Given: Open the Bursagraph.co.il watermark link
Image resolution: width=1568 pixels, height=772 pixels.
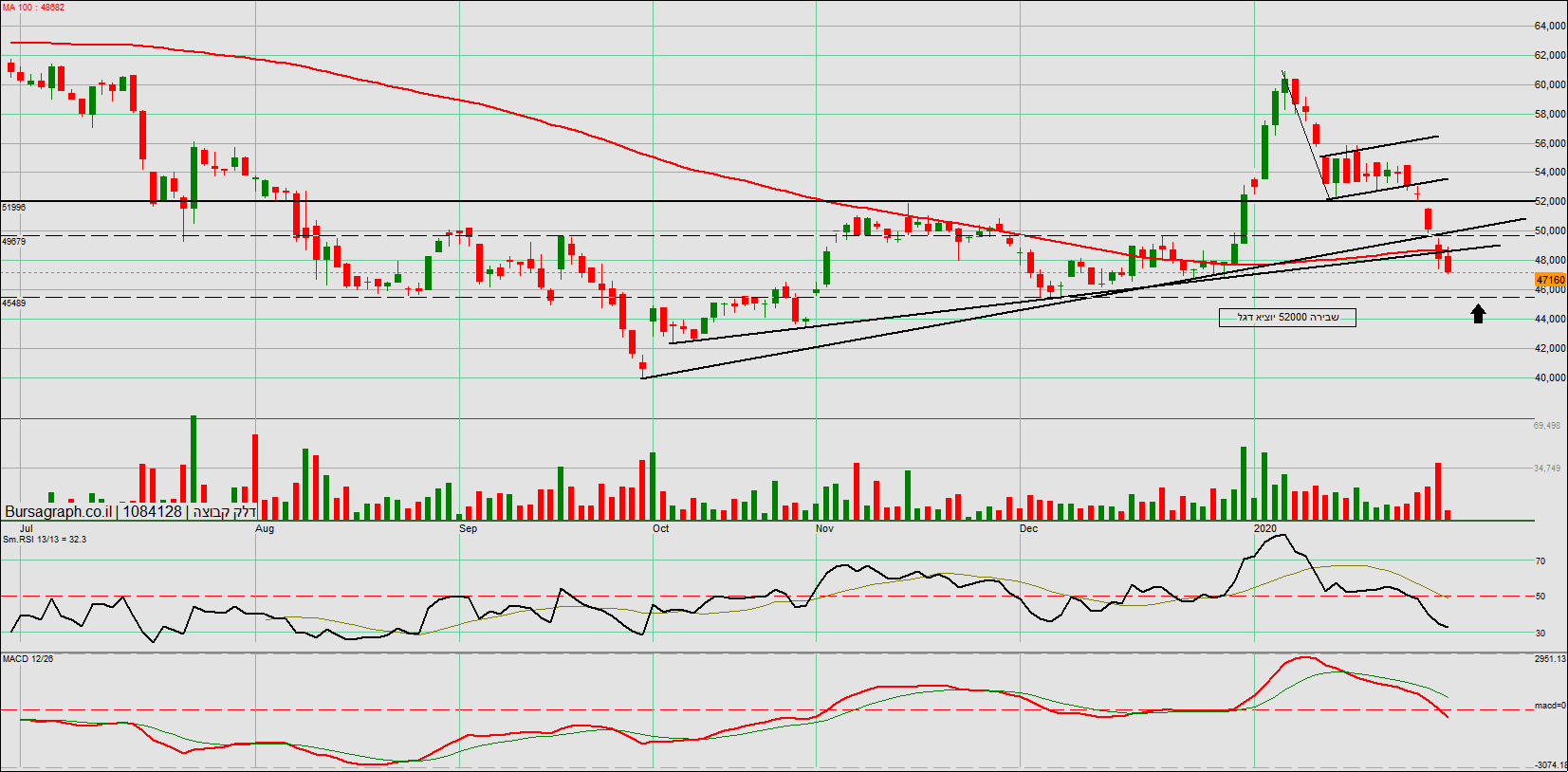Looking at the screenshot, I should tap(57, 511).
